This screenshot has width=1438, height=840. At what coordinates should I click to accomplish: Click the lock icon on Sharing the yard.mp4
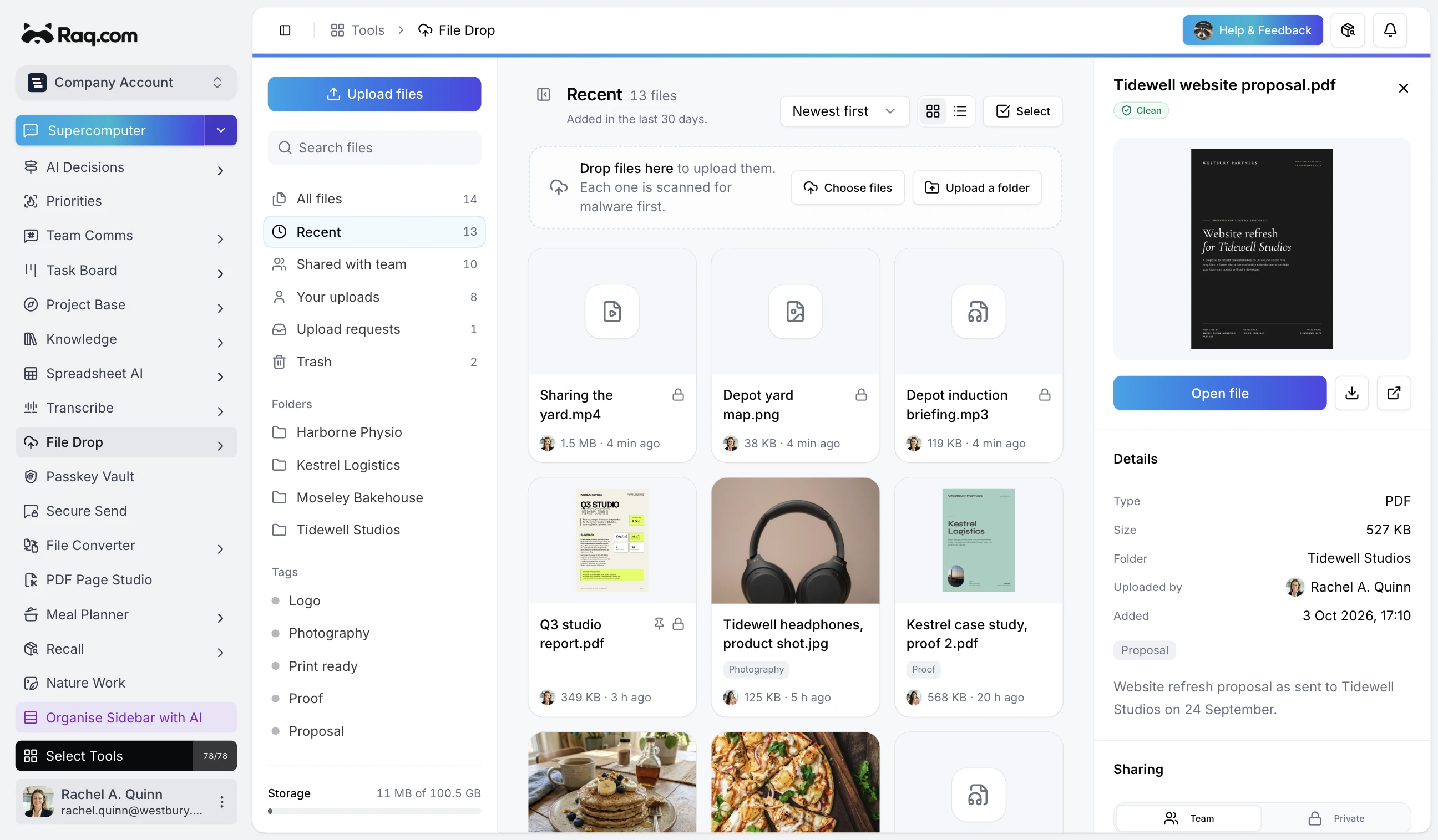(677, 395)
